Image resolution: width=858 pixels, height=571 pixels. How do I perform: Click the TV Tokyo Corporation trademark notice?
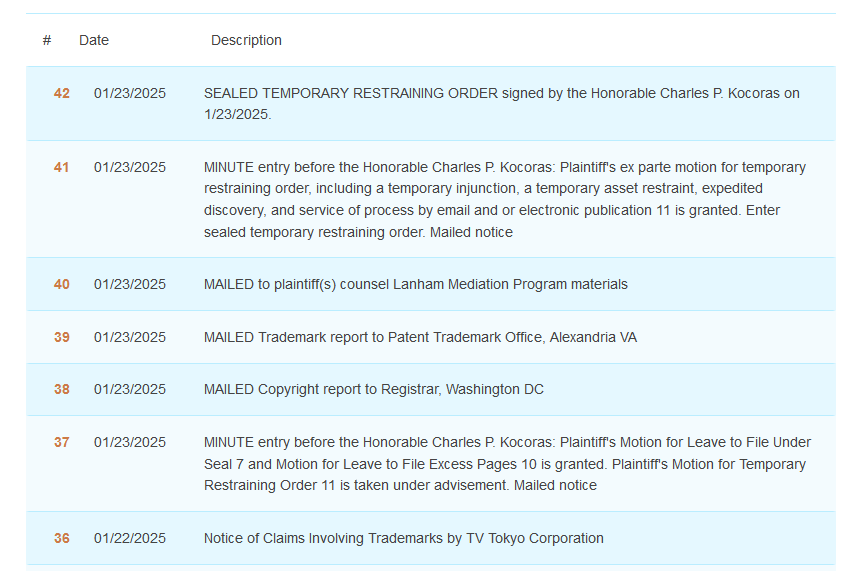(x=403, y=538)
